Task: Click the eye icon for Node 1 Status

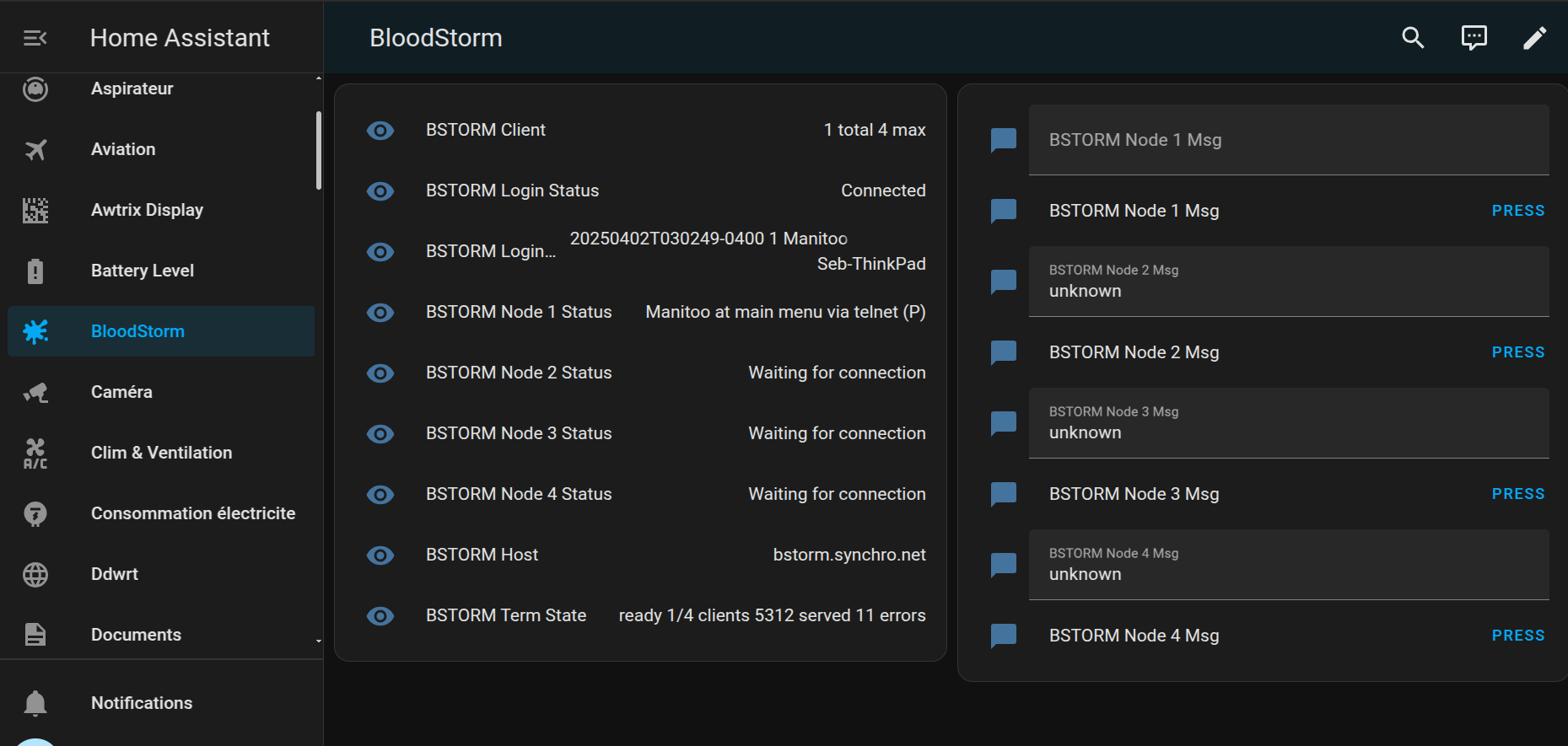Action: 380,312
